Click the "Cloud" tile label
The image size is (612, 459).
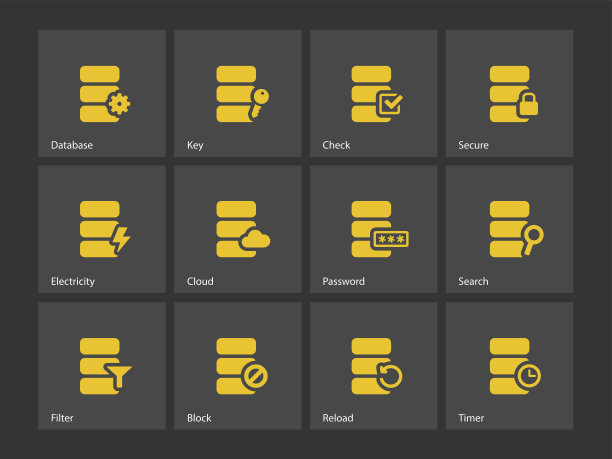[200, 282]
